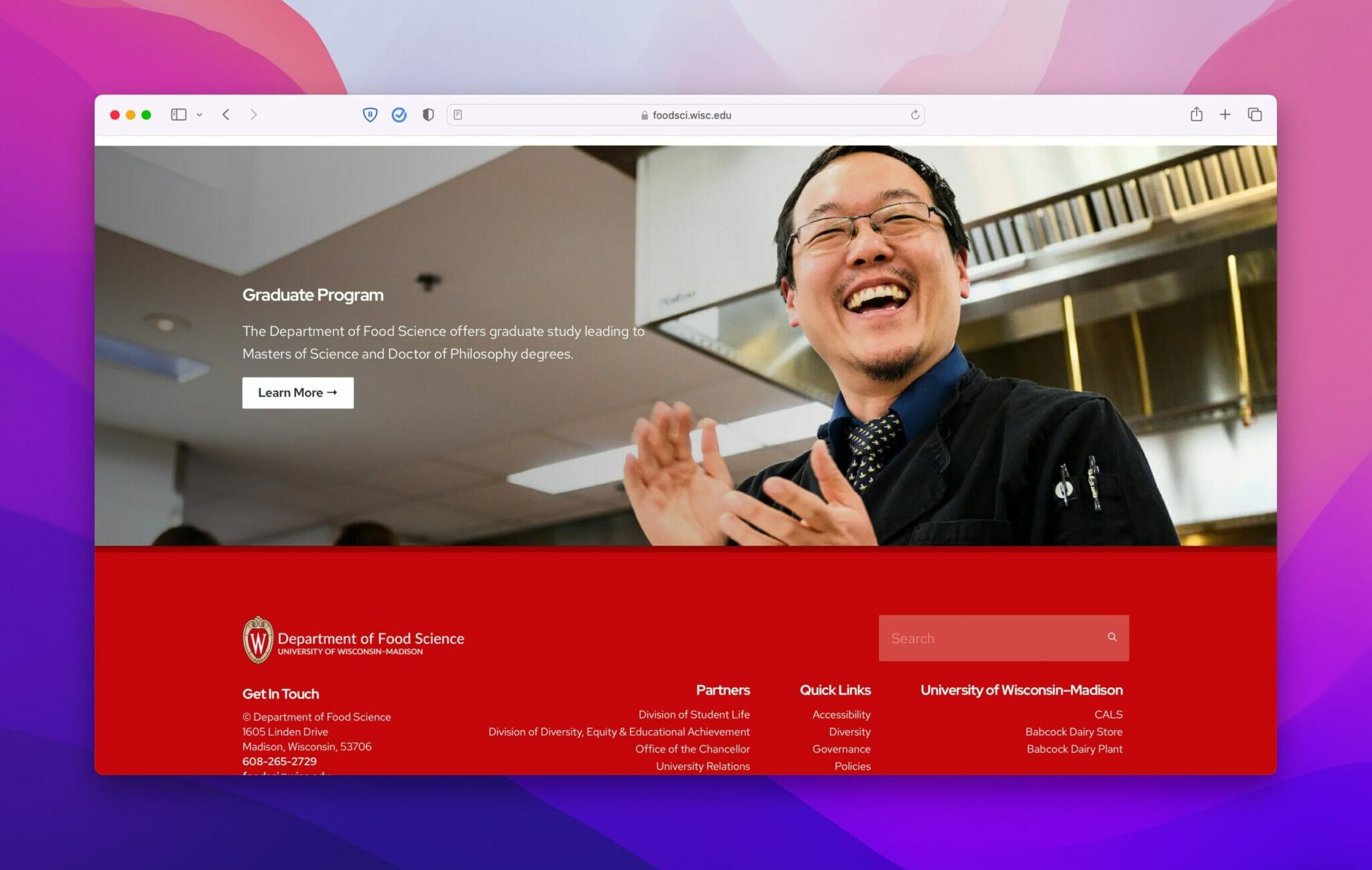Minimize the window with yellow button

tap(131, 115)
